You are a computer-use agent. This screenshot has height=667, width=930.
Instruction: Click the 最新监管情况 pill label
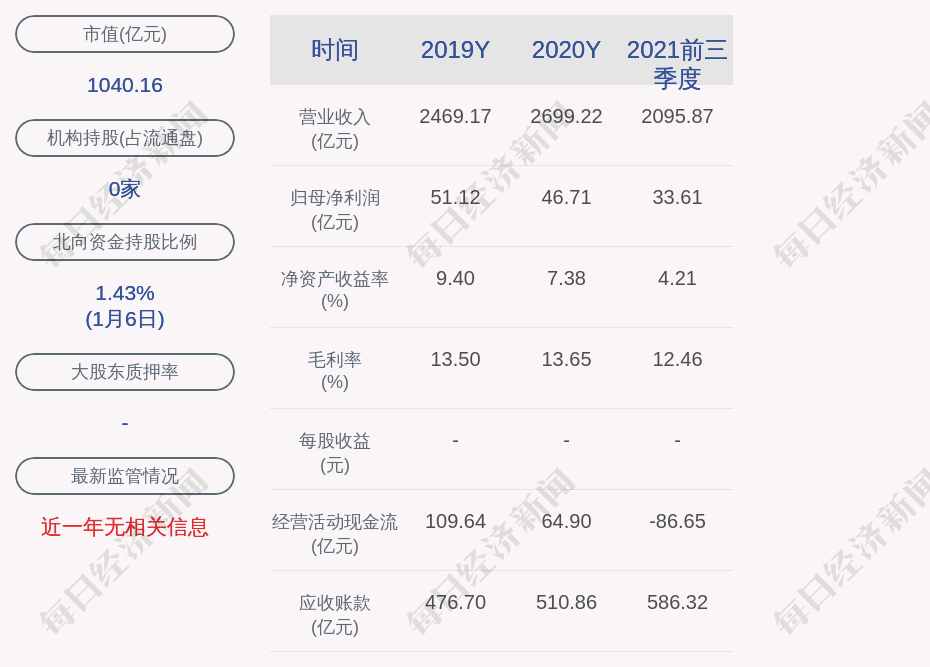[x=125, y=476]
